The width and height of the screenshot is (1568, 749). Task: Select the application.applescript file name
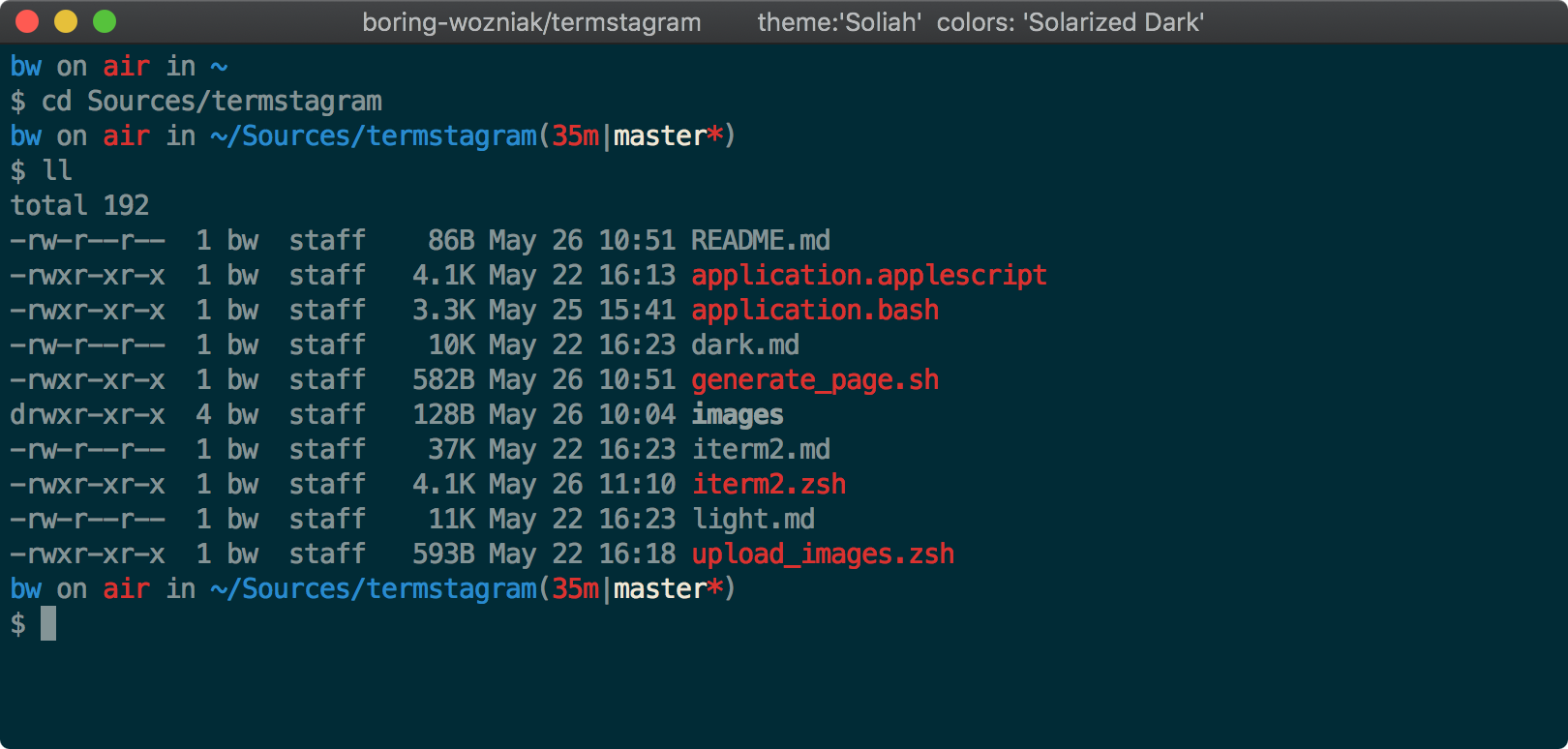[x=868, y=276]
